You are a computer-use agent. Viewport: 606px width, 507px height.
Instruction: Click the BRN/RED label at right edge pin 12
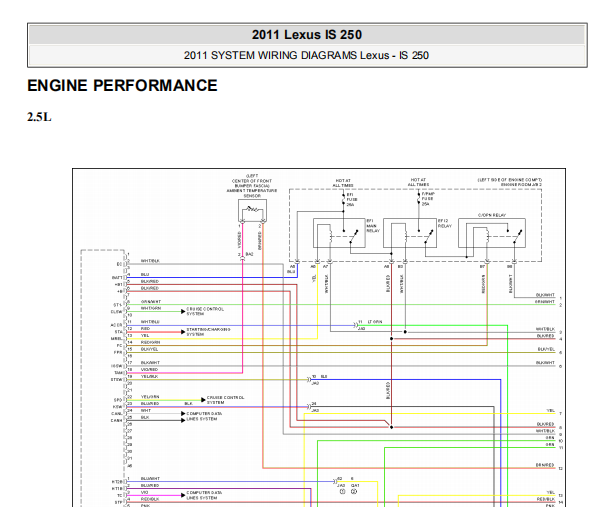point(545,465)
